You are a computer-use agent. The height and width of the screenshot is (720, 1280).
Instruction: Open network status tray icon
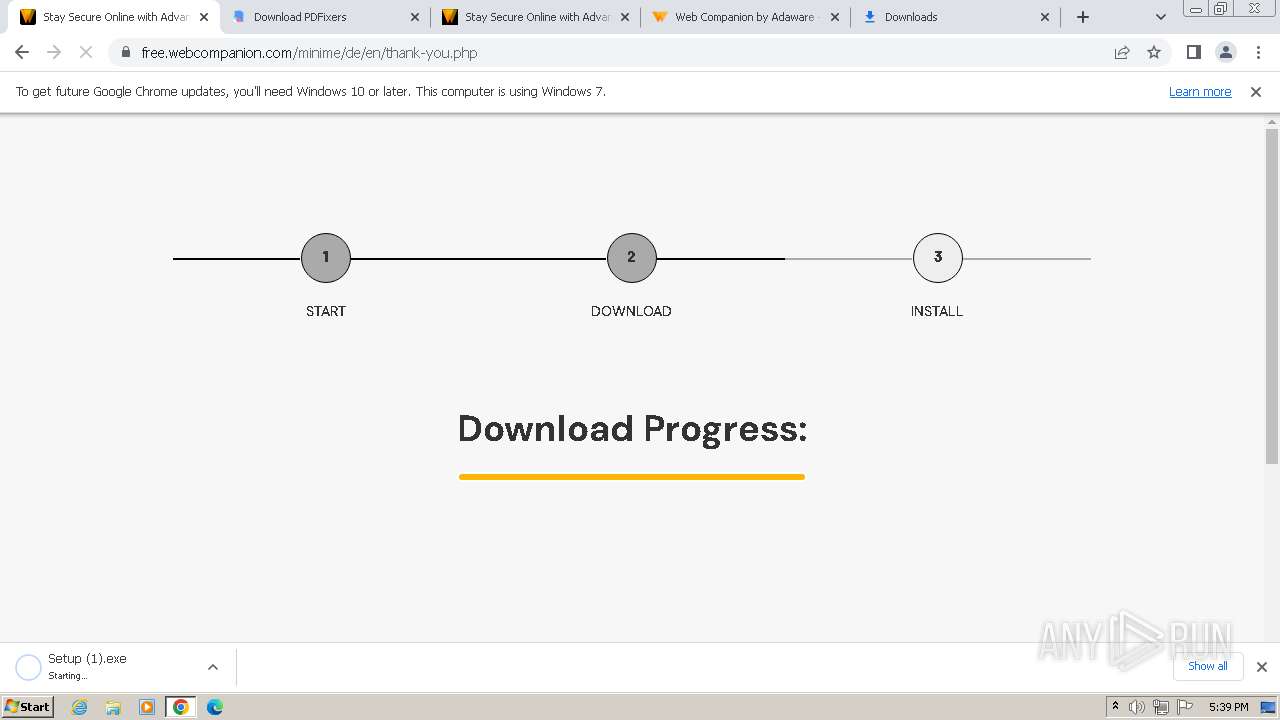(1161, 707)
